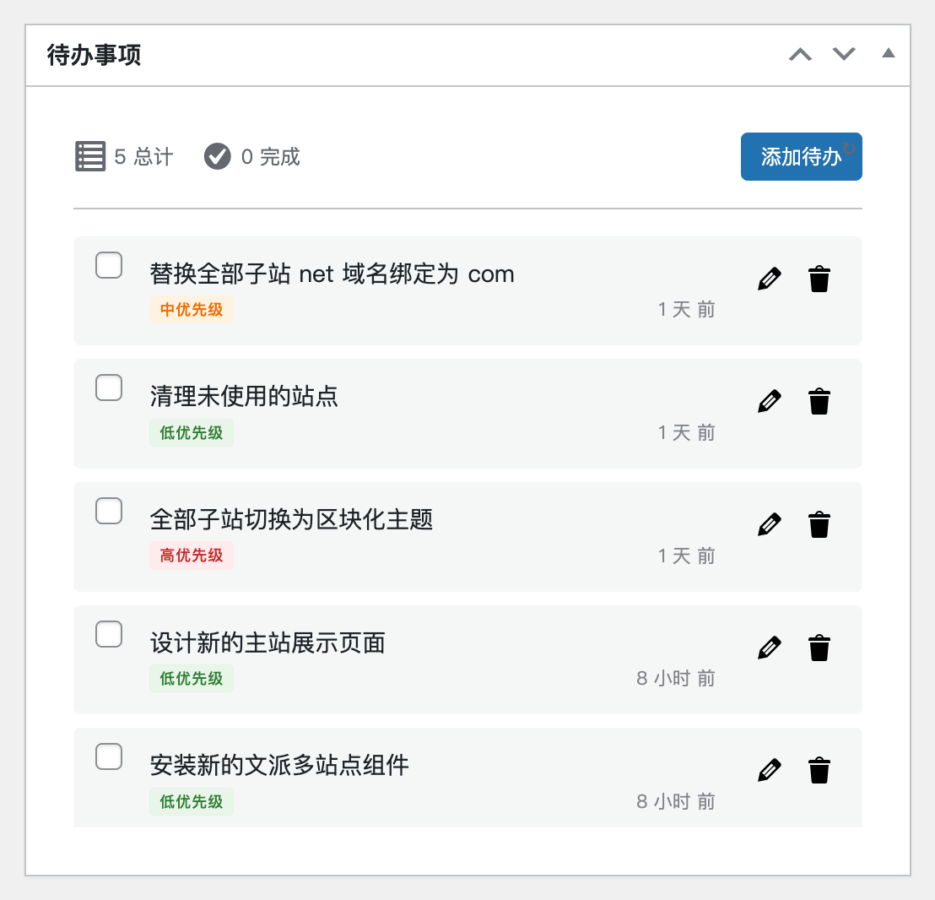Delete the '设计新的主站展示页面' task

coord(819,648)
